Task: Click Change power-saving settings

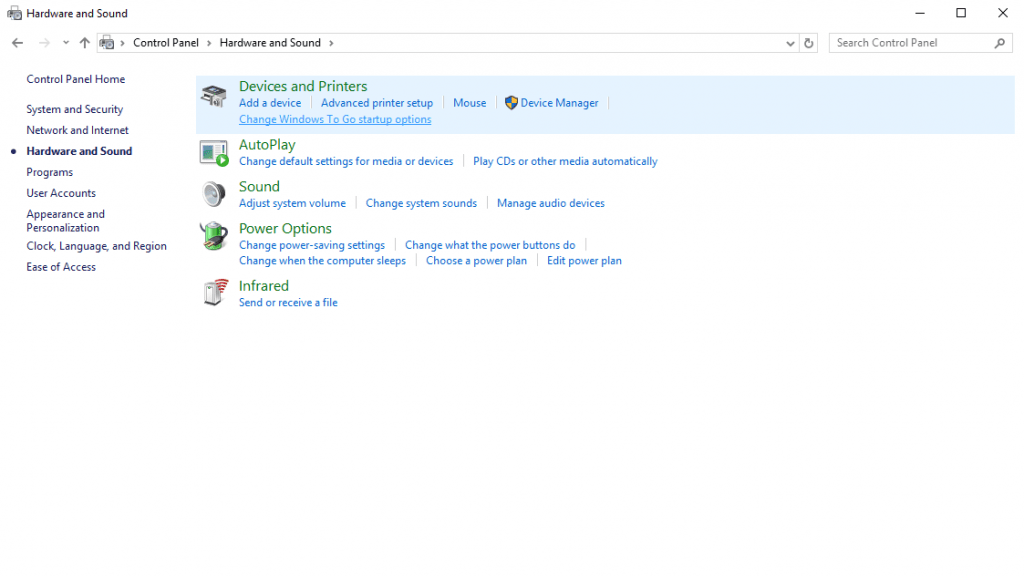Action: (312, 245)
